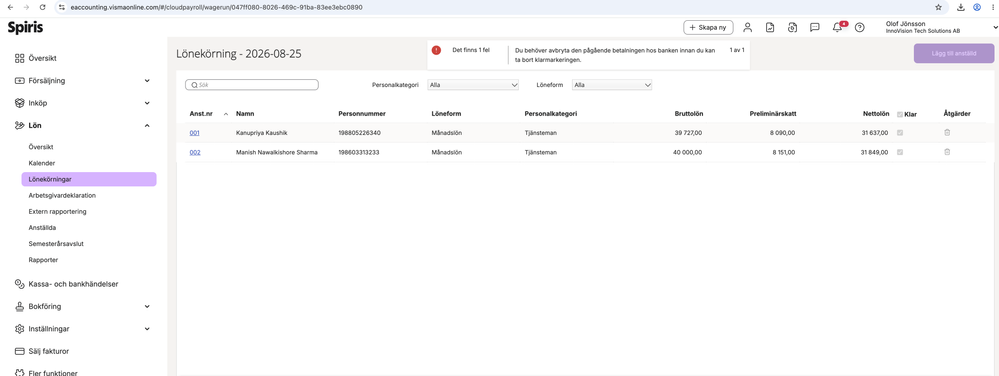
Task: Open the Löneform dropdown
Action: (x=612, y=84)
